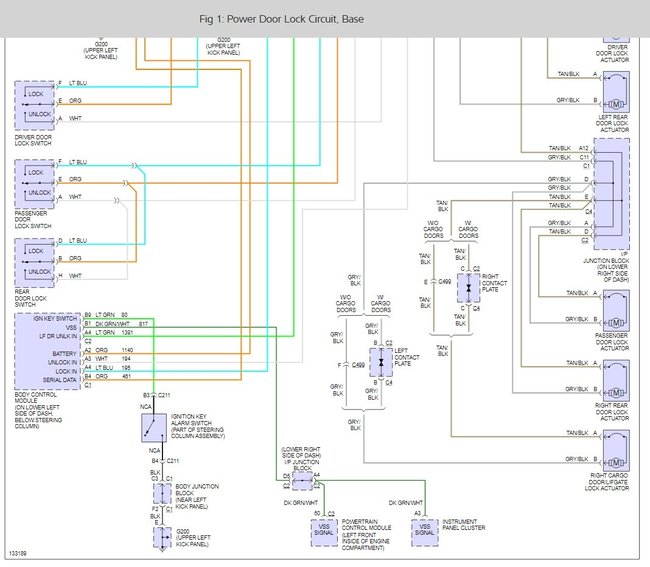The width and height of the screenshot is (650, 567).
Task: Select the 'INSTRUMENT PANEL CLUSTER' label
Action: pyautogui.click(x=463, y=524)
